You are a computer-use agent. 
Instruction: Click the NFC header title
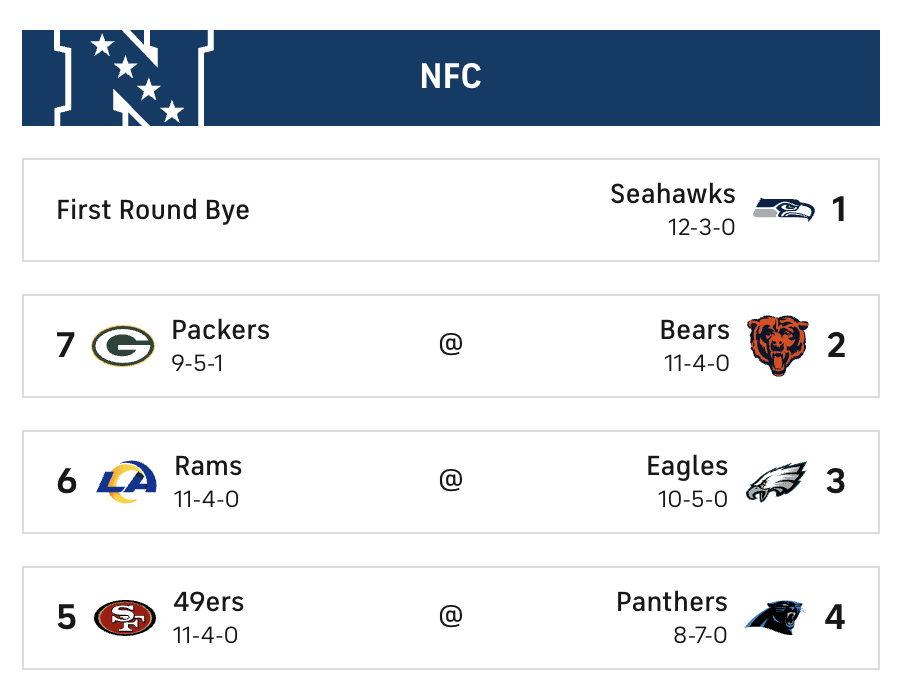pos(451,77)
